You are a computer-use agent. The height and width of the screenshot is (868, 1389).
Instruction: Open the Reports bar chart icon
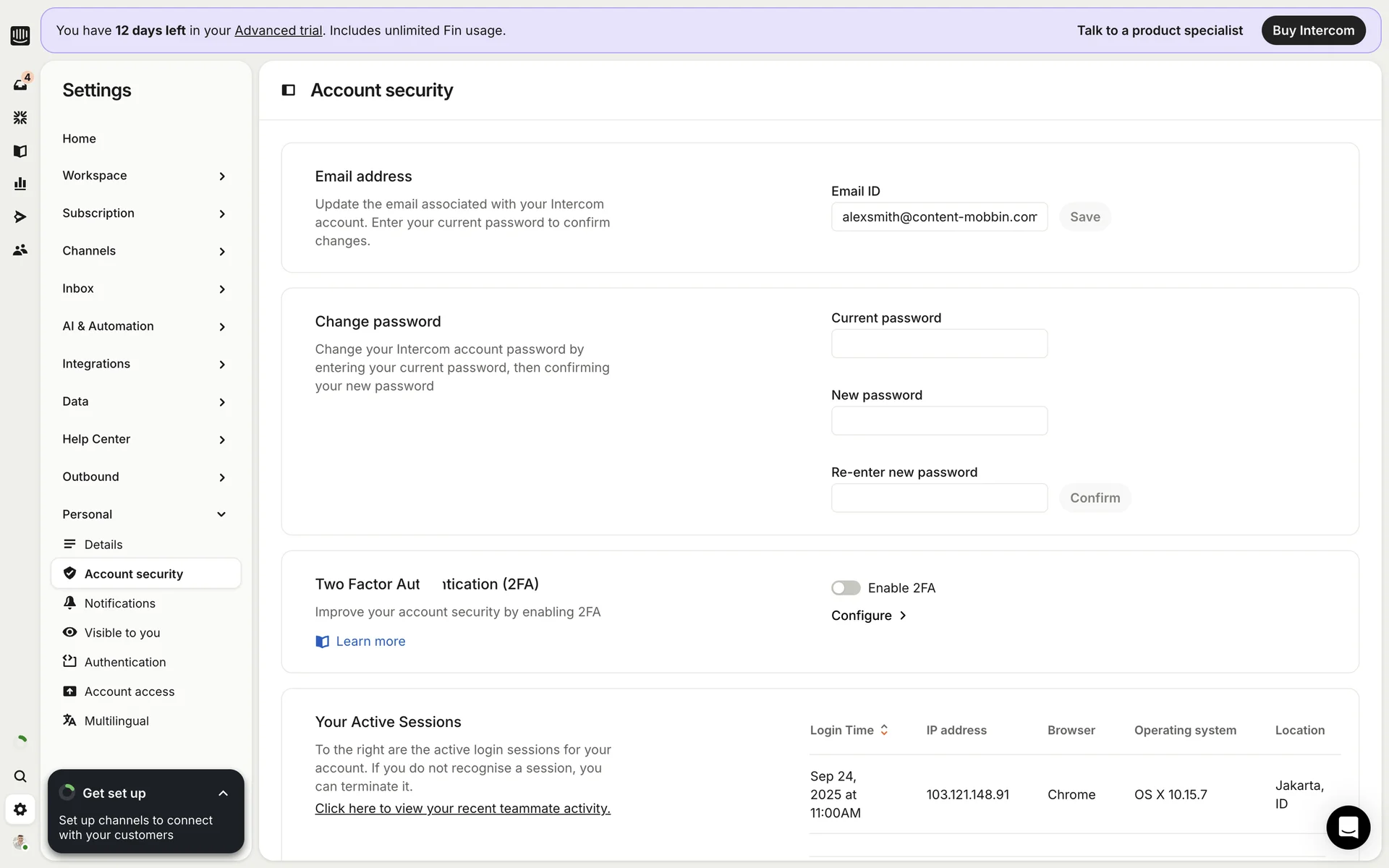(x=20, y=184)
